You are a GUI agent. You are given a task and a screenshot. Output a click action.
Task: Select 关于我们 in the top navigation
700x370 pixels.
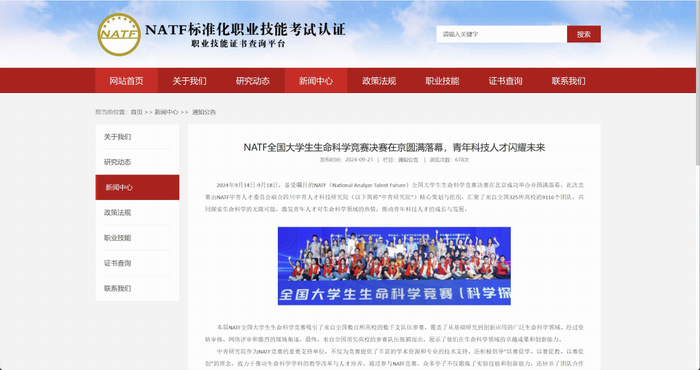[x=189, y=81]
